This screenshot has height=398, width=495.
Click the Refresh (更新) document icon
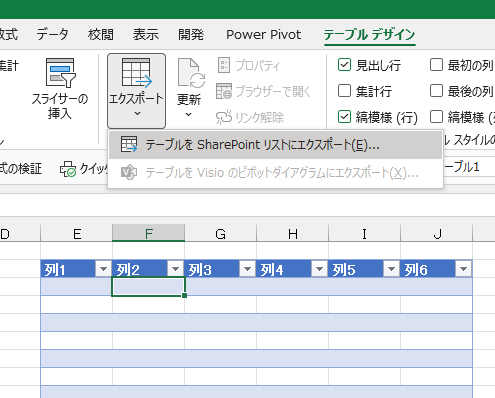[191, 73]
